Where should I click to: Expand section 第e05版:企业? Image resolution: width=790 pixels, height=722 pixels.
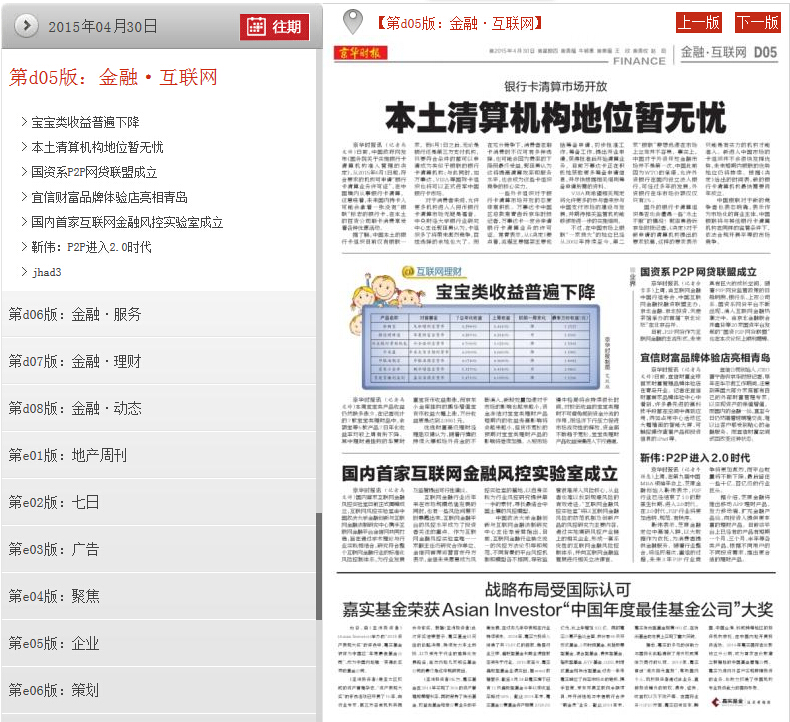[x=159, y=643]
